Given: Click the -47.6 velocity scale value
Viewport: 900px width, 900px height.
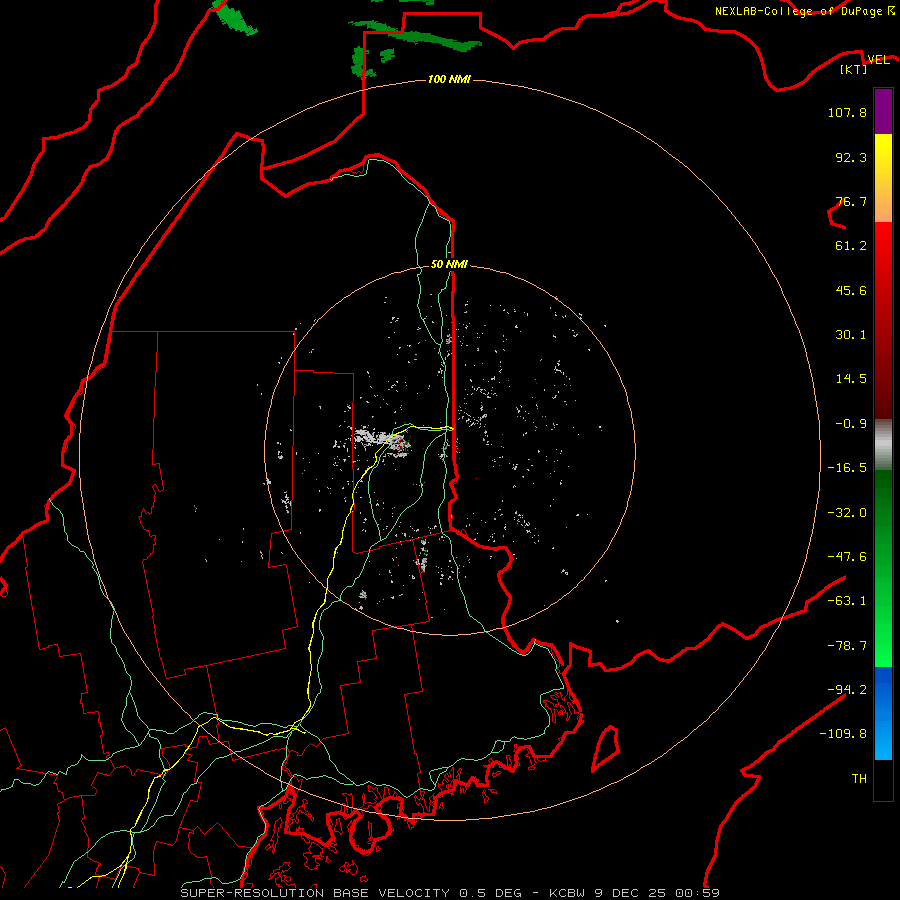Looking at the screenshot, I should point(847,557).
